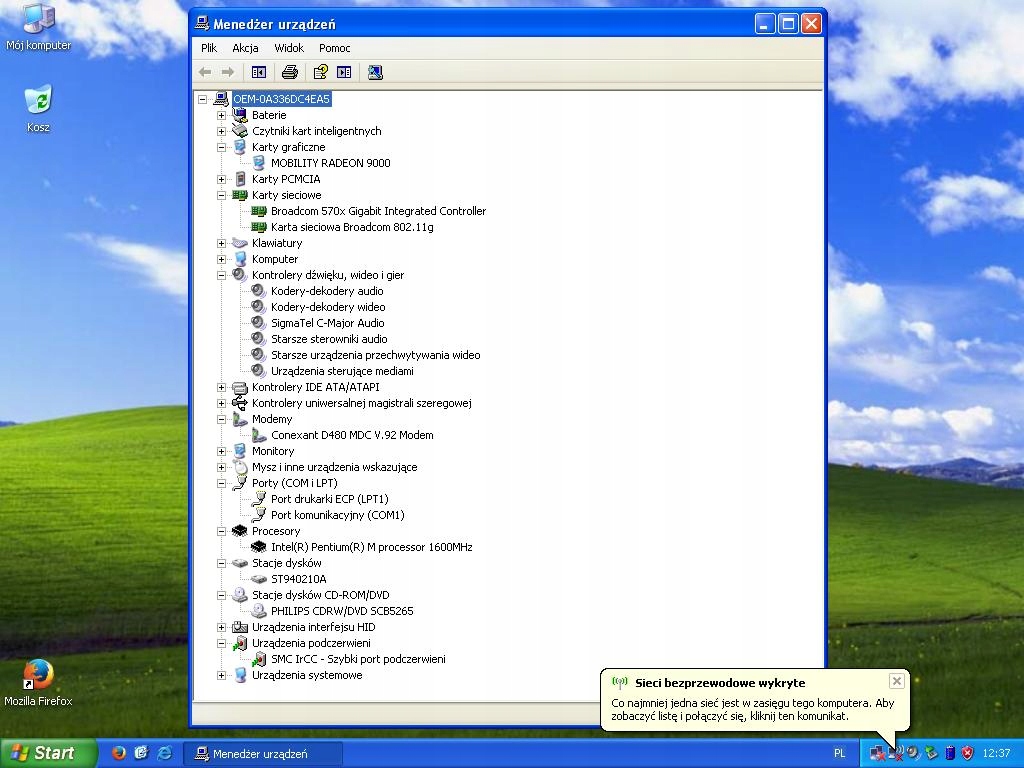Click the Back arrow in the toolbar
Viewport: 1024px width, 768px height.
[205, 72]
